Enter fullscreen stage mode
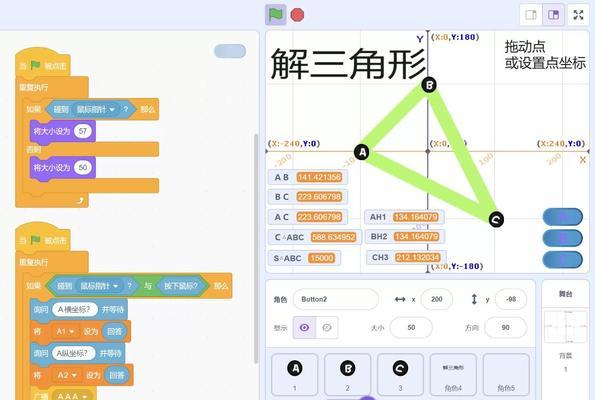595x400 pixels. [x=578, y=15]
